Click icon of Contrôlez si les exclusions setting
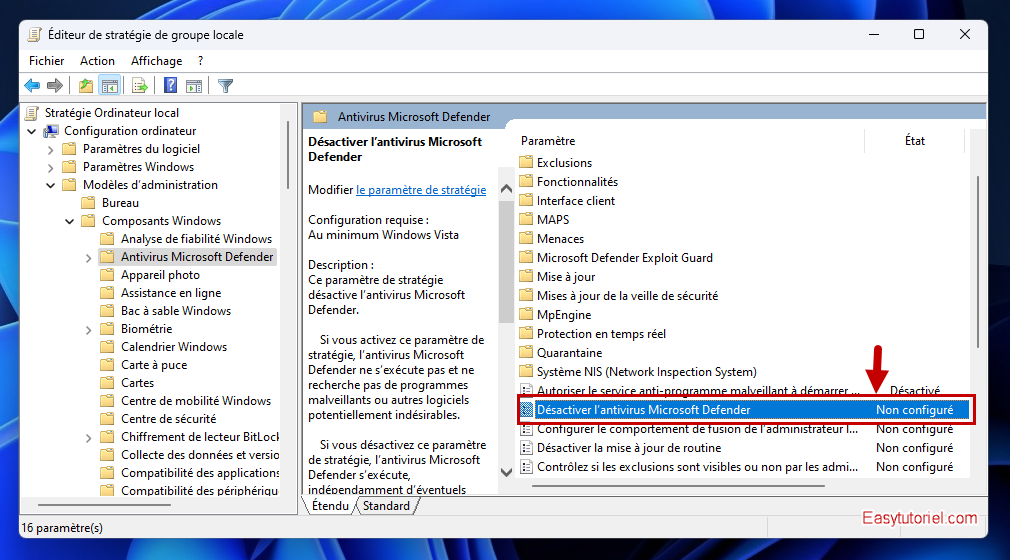The image size is (1010, 560). [x=526, y=467]
